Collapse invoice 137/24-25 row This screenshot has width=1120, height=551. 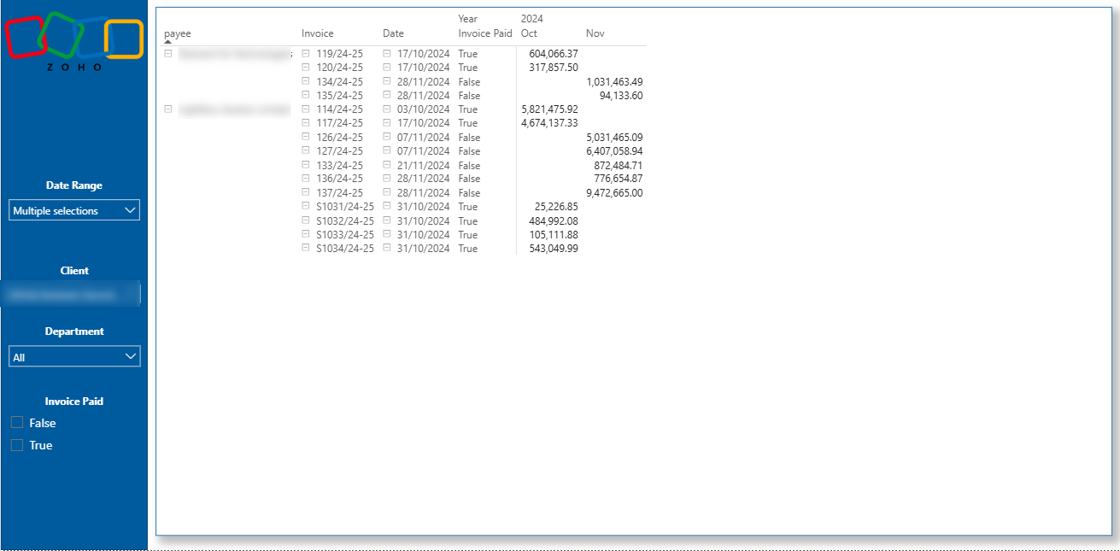(x=306, y=192)
